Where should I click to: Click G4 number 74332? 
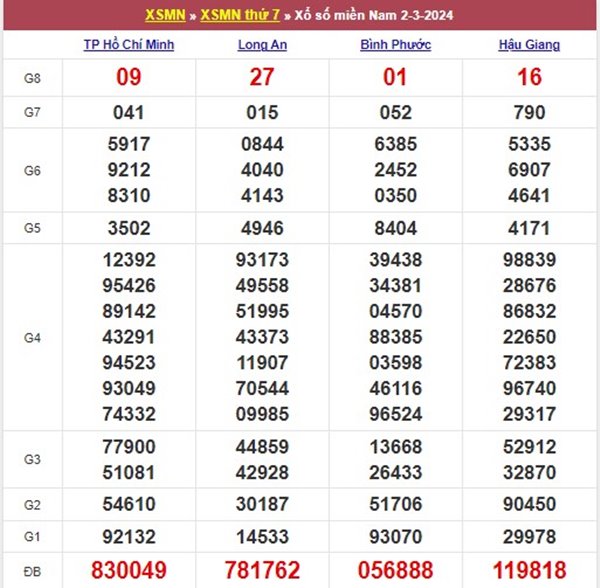129,415
